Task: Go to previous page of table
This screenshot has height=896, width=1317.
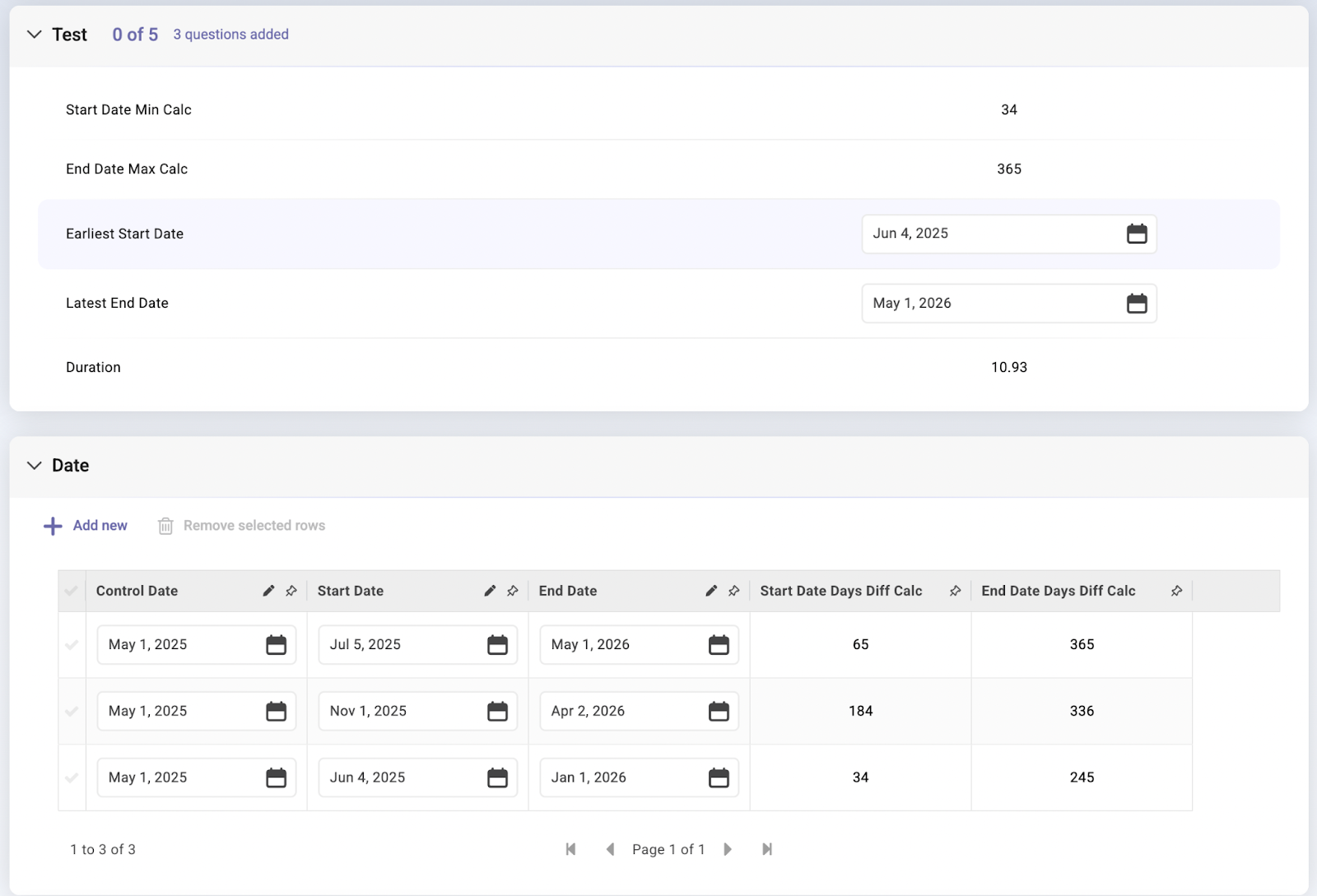Action: pos(610,849)
